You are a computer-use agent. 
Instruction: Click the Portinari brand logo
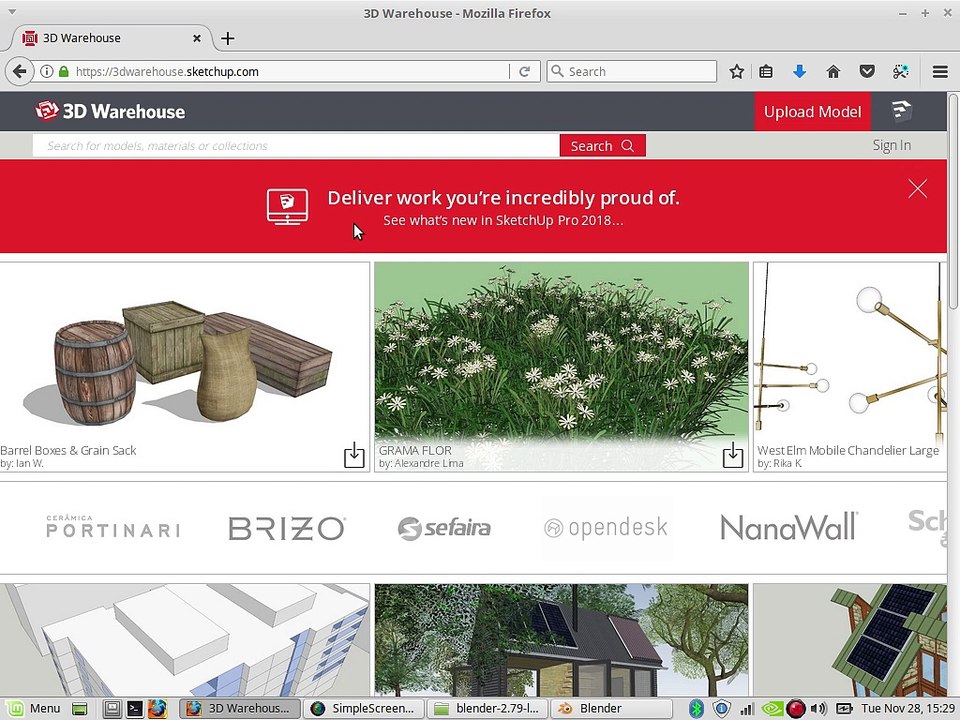113,527
